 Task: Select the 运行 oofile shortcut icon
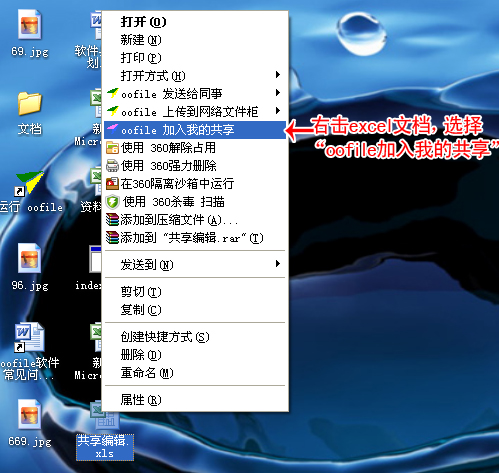[29, 183]
